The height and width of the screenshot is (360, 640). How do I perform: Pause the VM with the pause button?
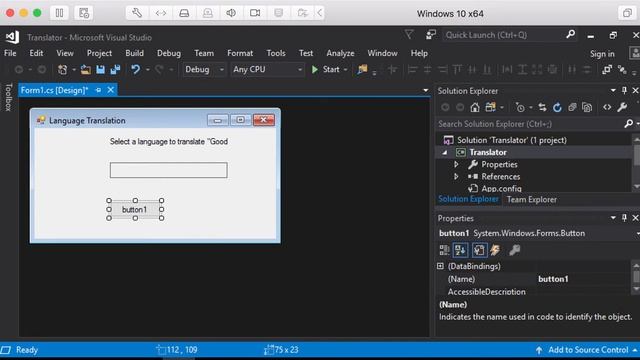click(59, 13)
